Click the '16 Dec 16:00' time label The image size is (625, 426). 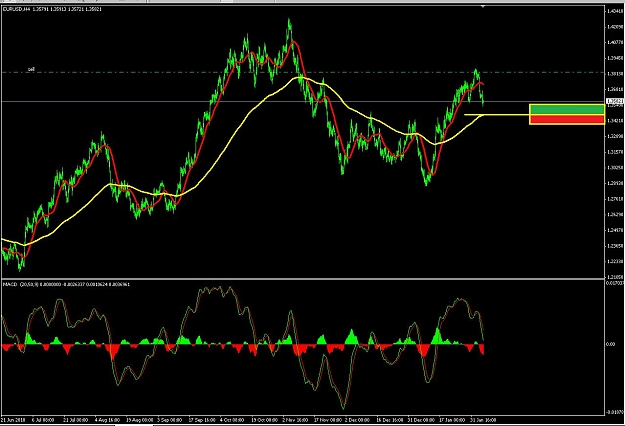coord(389,420)
